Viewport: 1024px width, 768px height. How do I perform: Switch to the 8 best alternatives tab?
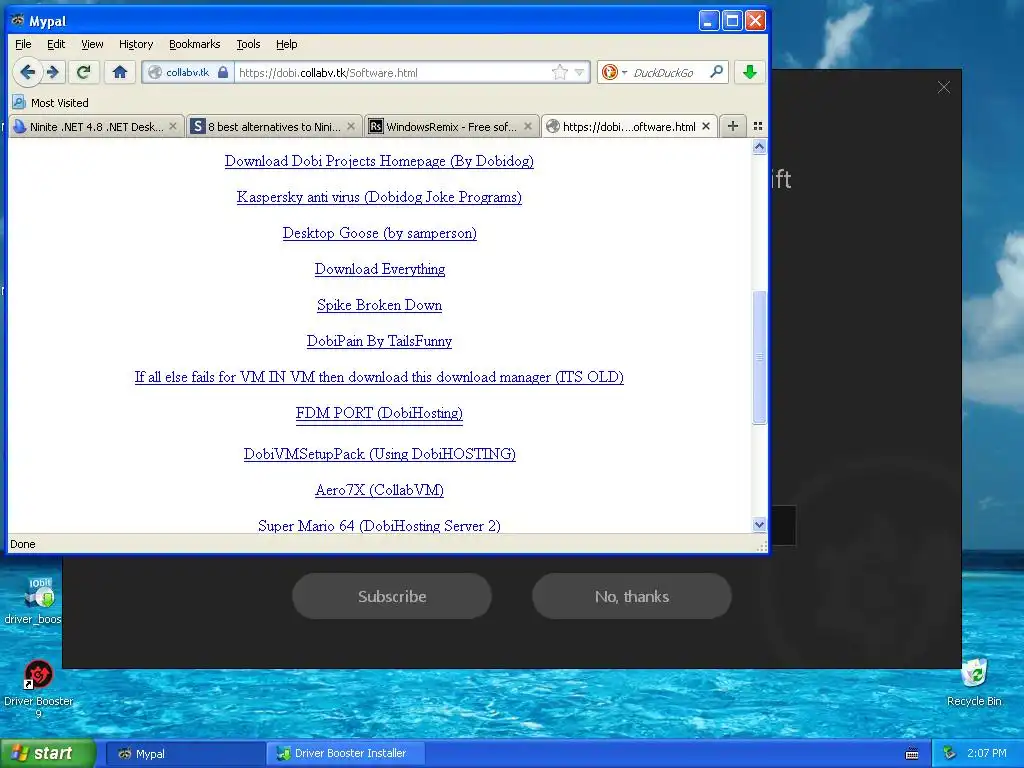(x=273, y=127)
